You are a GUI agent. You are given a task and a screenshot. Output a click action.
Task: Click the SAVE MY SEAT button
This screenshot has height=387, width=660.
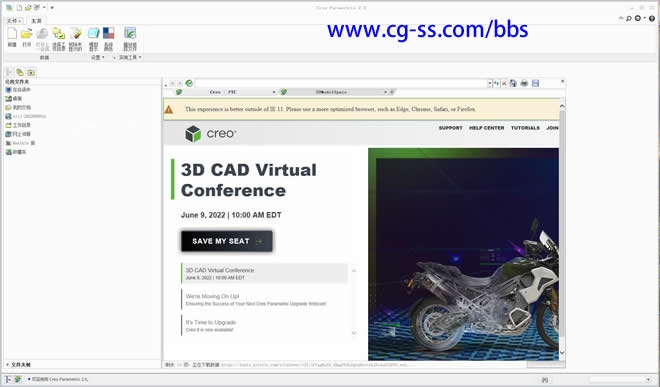click(x=227, y=241)
